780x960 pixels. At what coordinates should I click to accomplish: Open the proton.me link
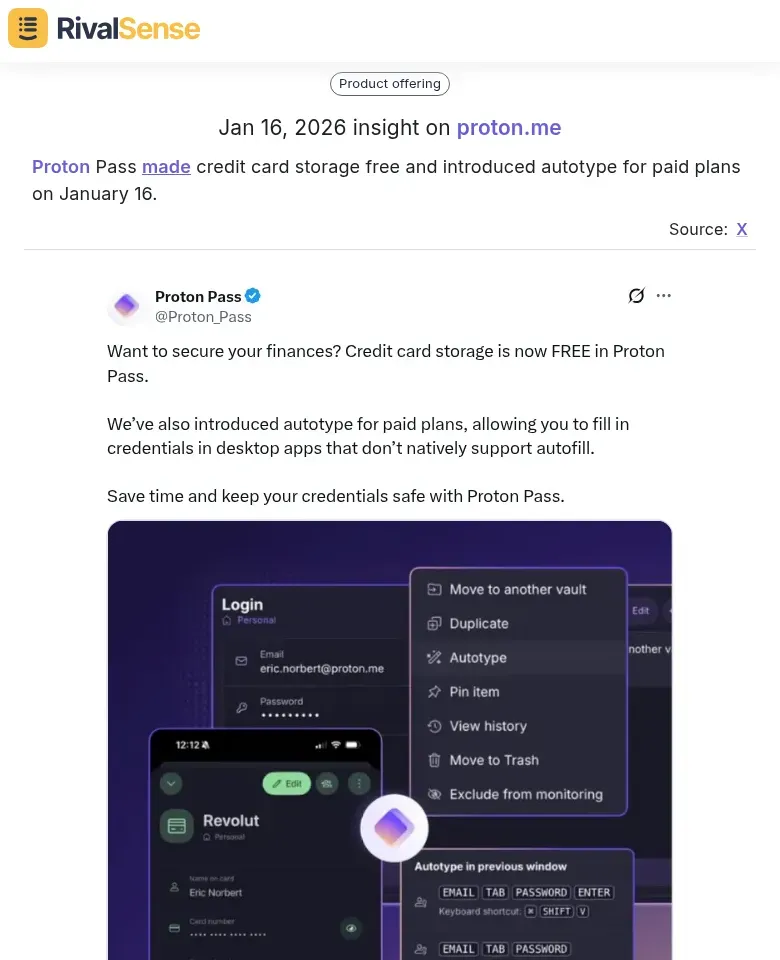[509, 127]
